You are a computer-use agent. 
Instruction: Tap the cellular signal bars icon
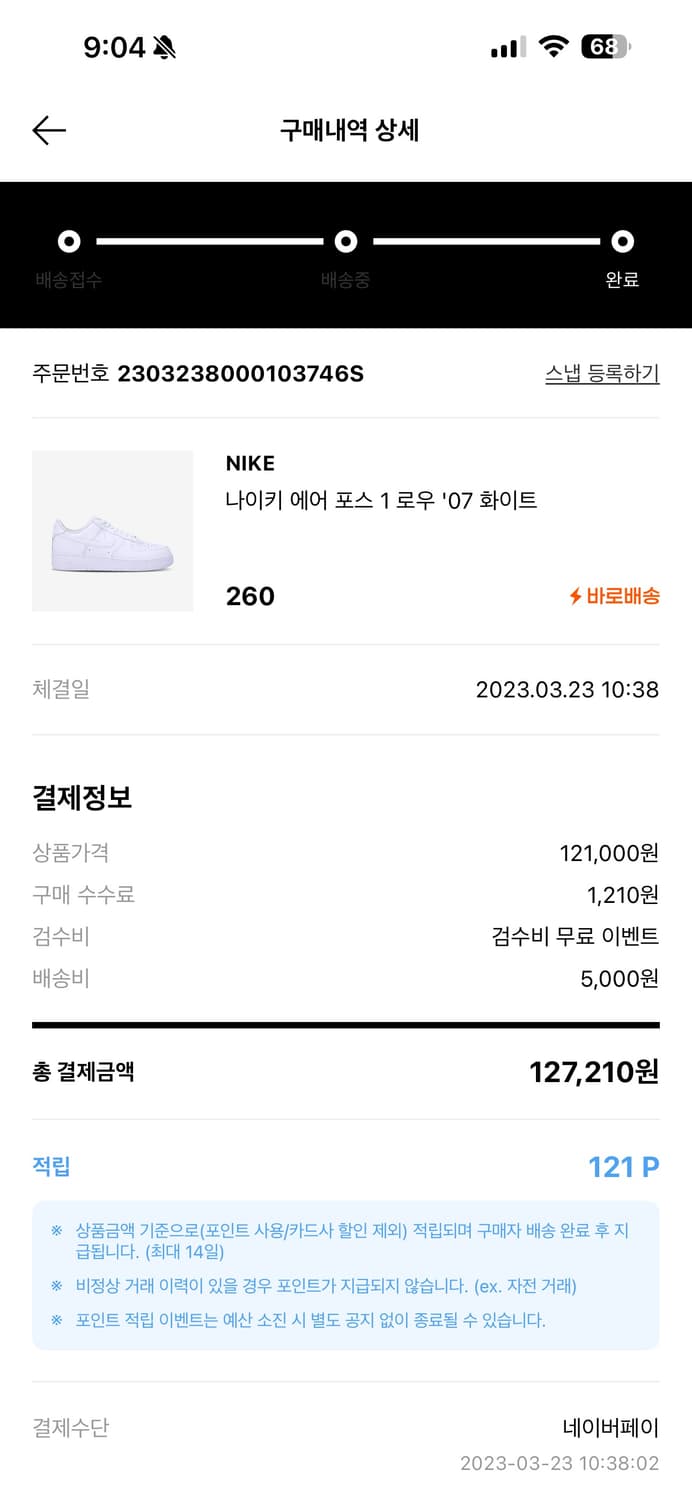pos(508,47)
